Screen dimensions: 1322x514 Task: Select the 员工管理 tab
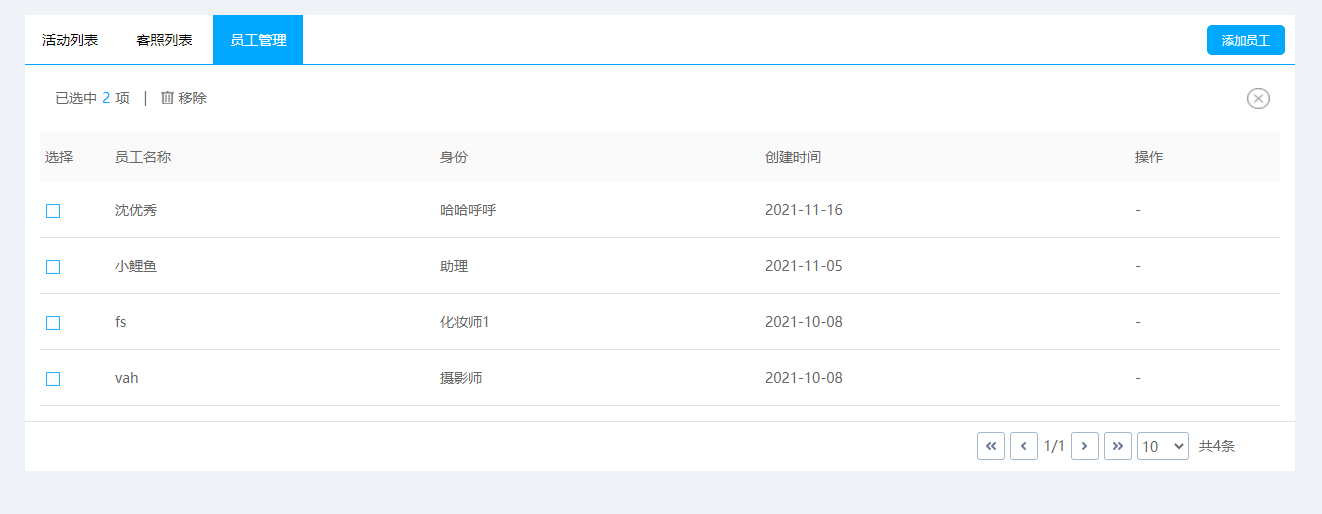tap(258, 40)
